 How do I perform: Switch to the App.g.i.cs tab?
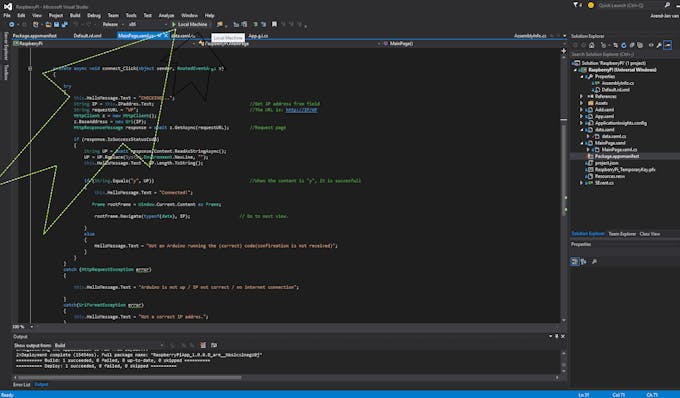(x=258, y=36)
